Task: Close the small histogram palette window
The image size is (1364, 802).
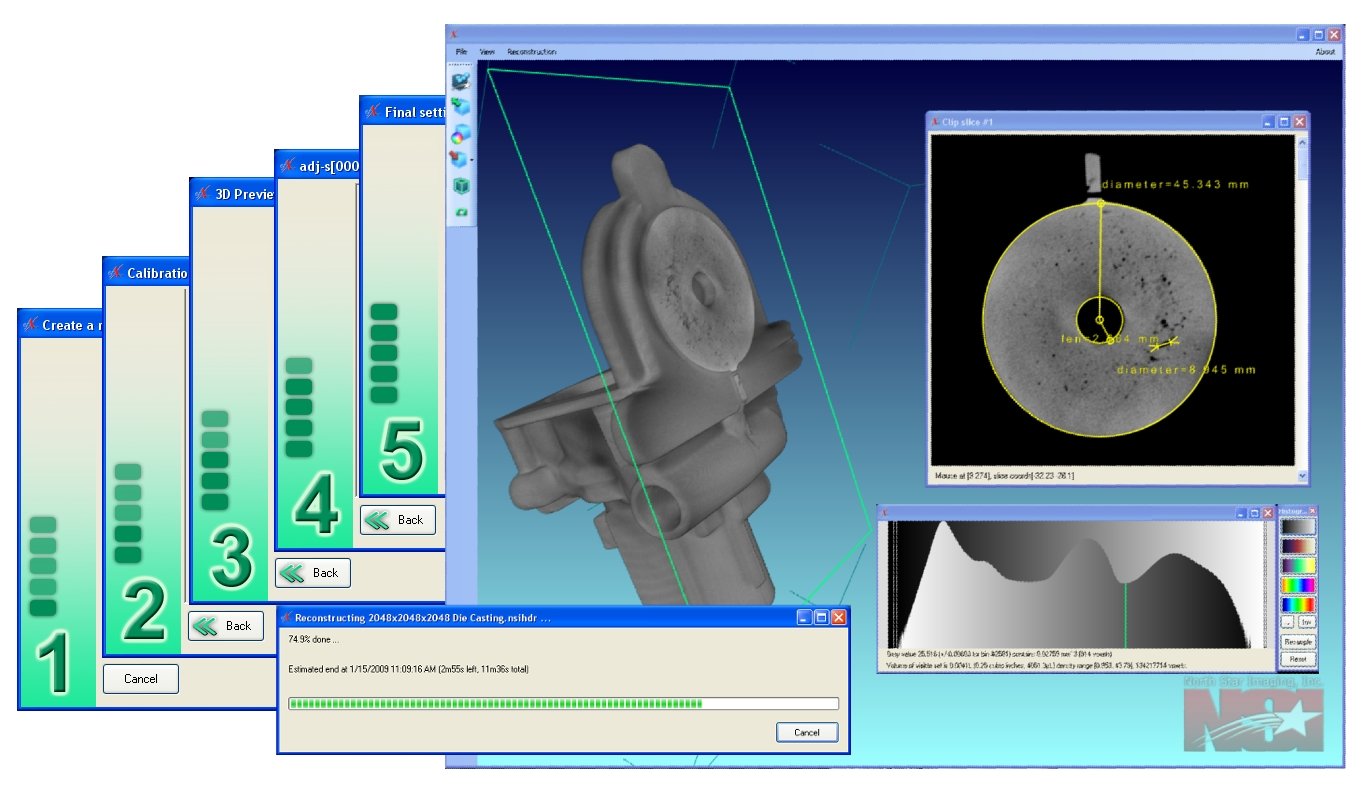Action: [1313, 510]
